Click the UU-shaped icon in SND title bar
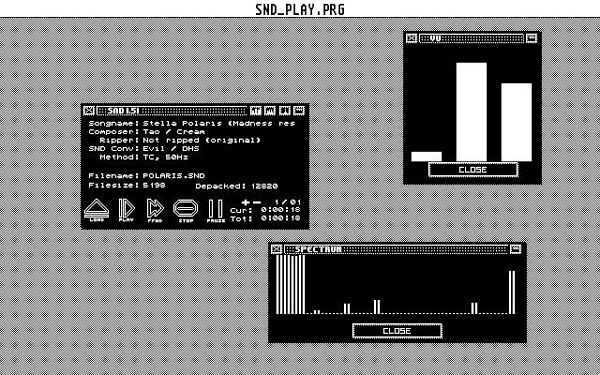The image size is (600, 375). [285, 111]
